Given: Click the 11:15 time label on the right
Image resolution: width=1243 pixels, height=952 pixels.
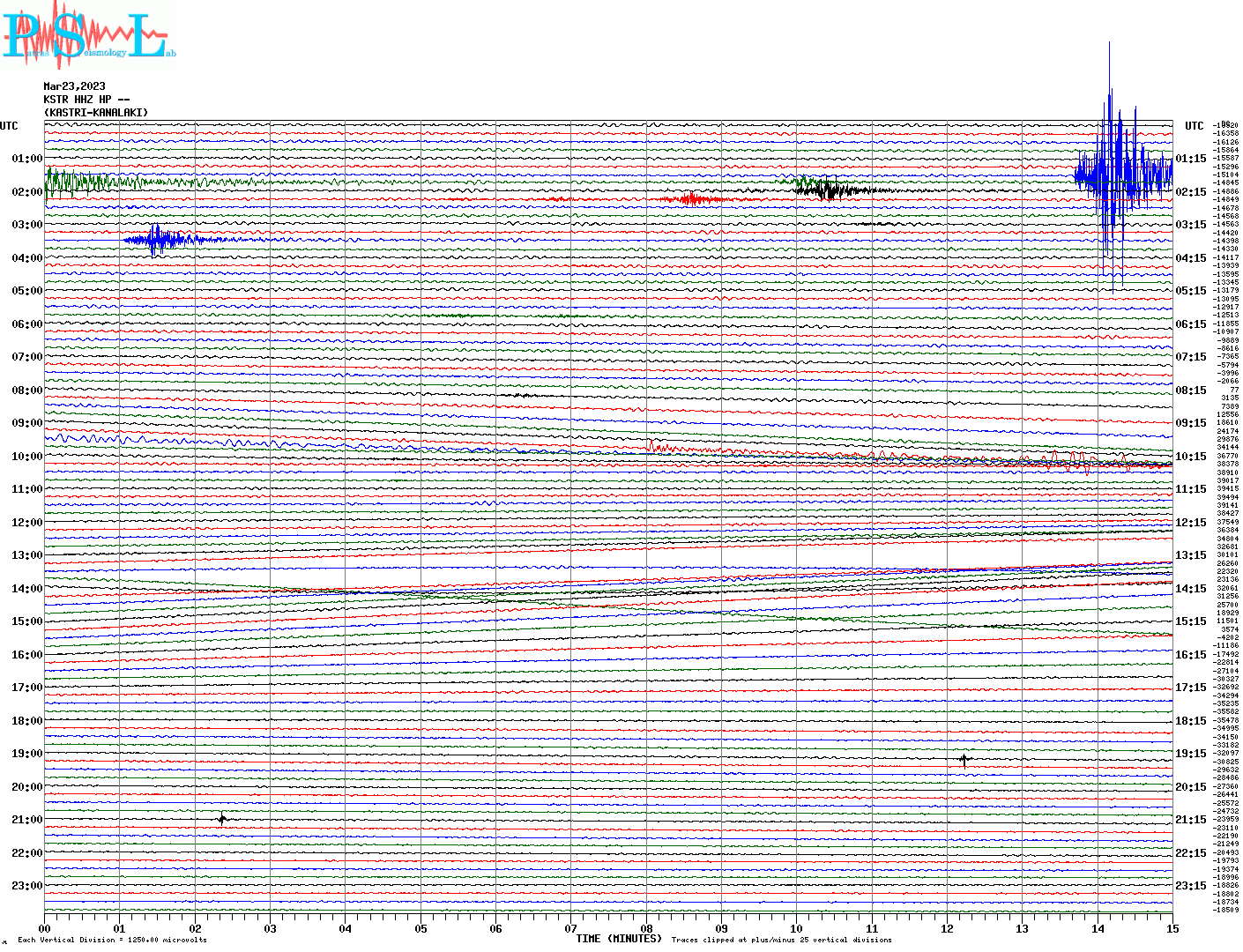Looking at the screenshot, I should [x=1191, y=489].
